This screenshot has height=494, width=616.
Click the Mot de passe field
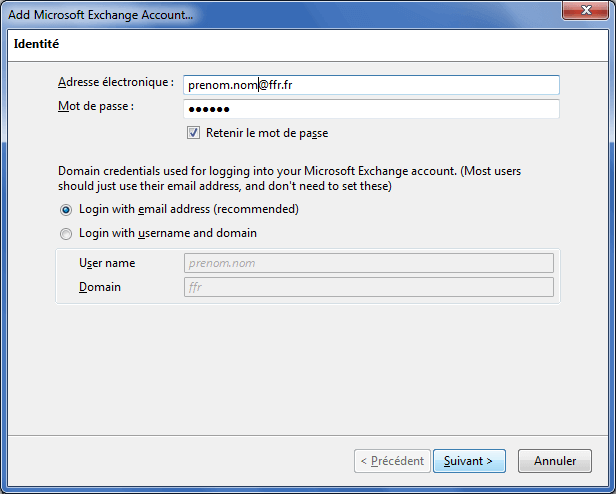(371, 109)
